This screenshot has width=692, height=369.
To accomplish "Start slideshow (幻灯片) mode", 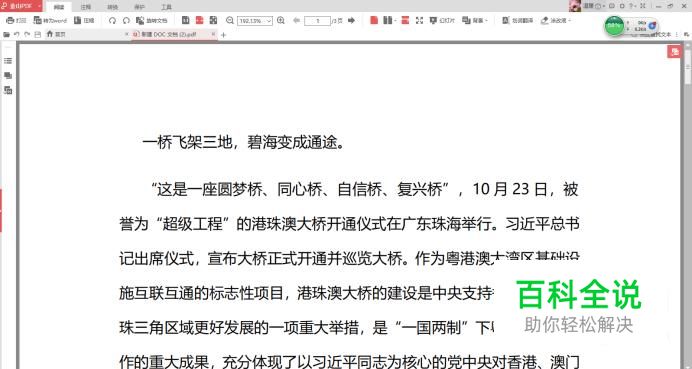I will click(x=442, y=20).
